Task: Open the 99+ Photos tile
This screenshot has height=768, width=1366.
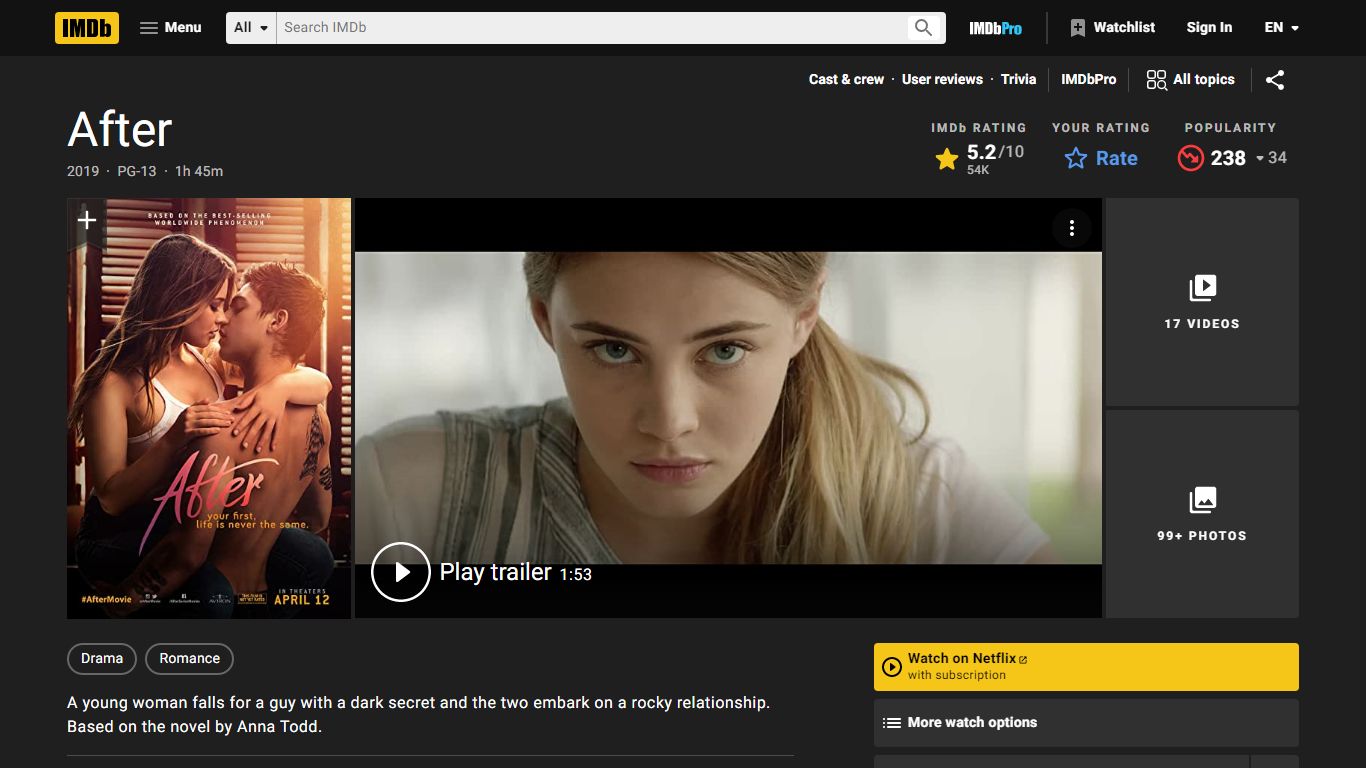Action: pyautogui.click(x=1202, y=514)
